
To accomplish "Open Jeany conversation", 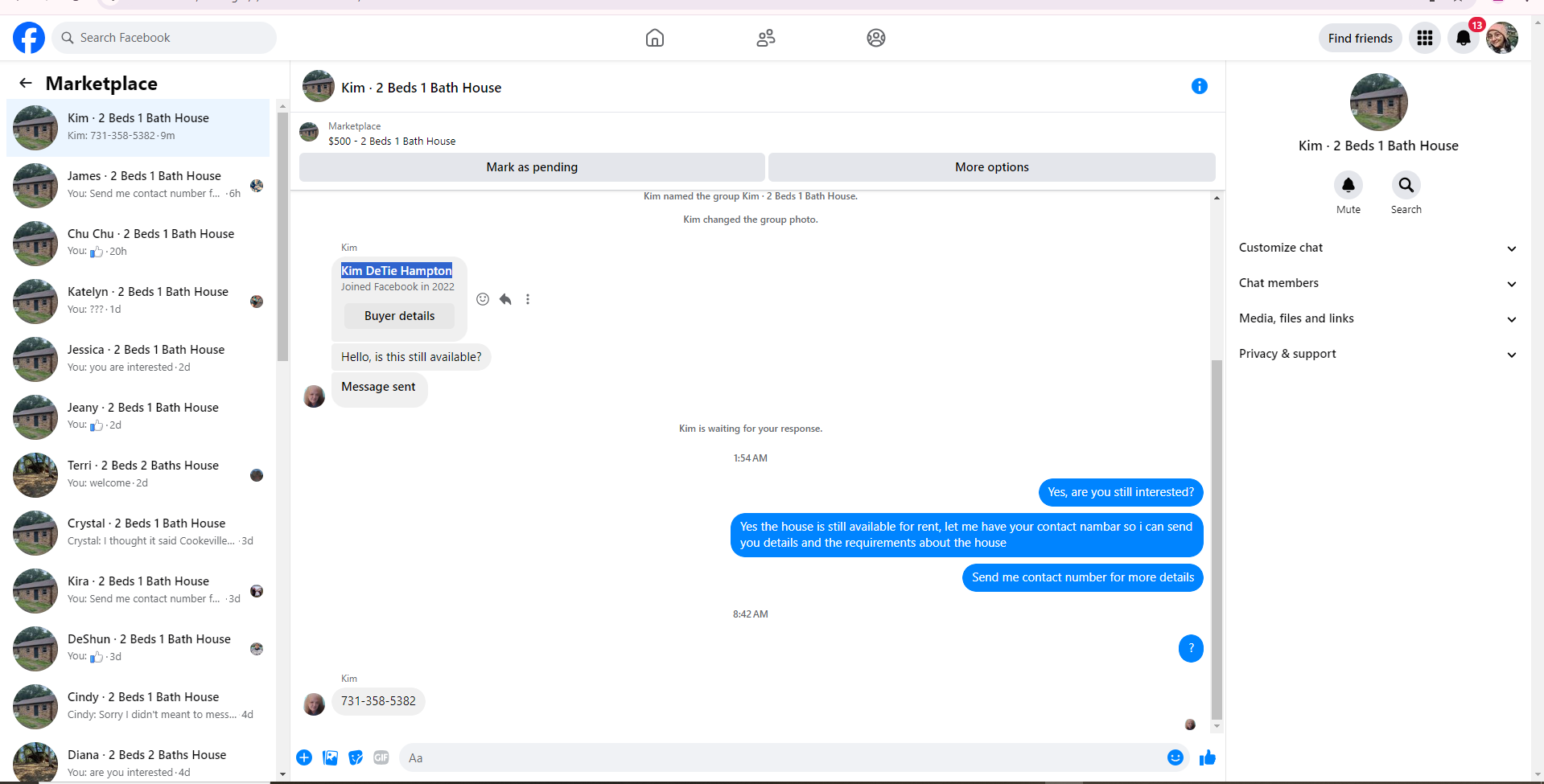I will 138,416.
